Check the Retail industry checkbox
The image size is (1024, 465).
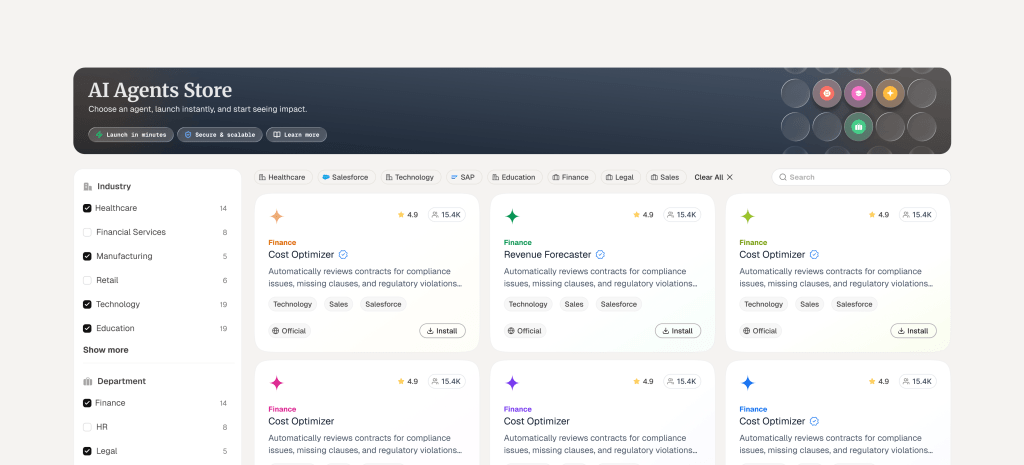(x=87, y=281)
